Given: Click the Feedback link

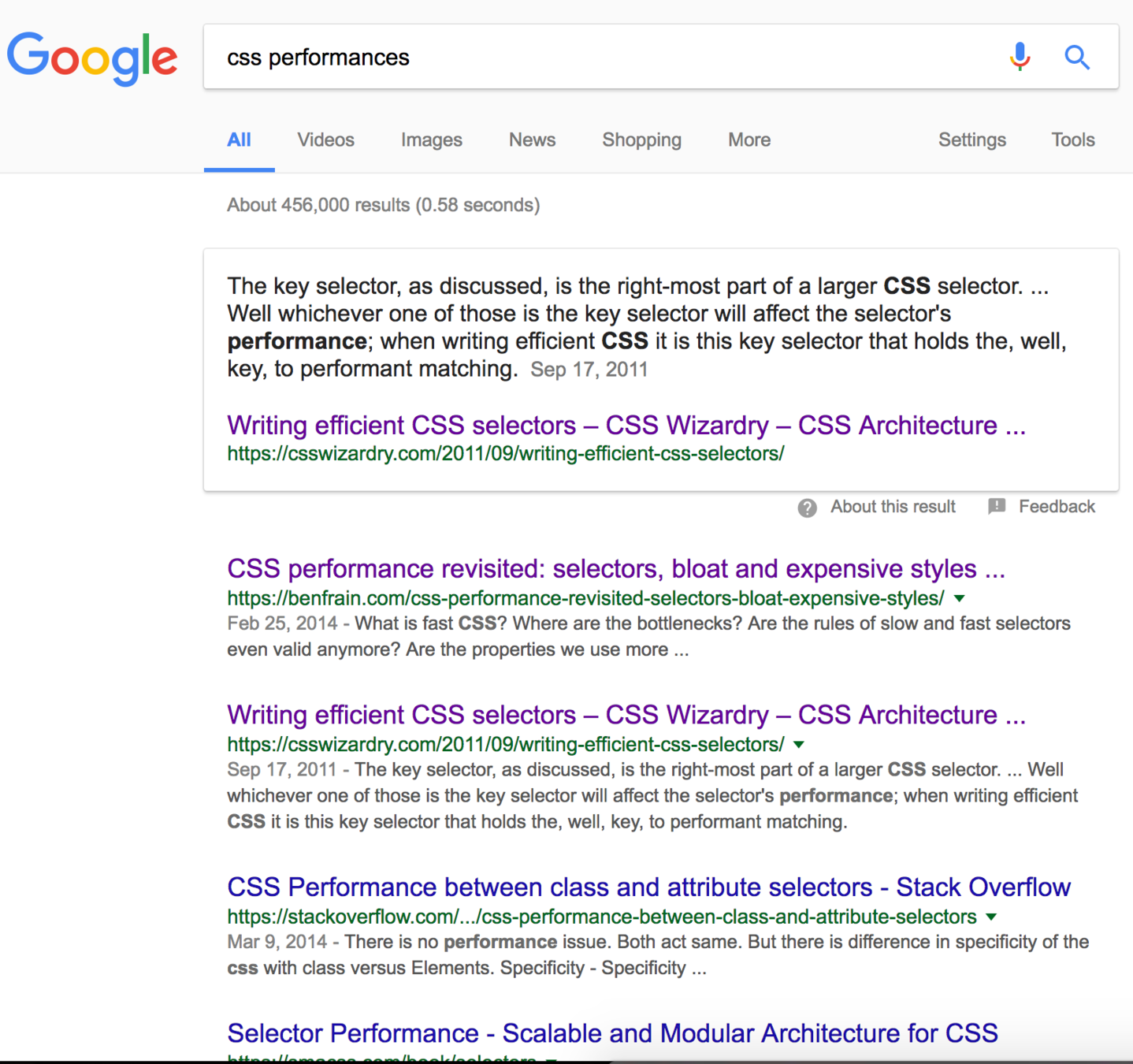Looking at the screenshot, I should click(1057, 507).
